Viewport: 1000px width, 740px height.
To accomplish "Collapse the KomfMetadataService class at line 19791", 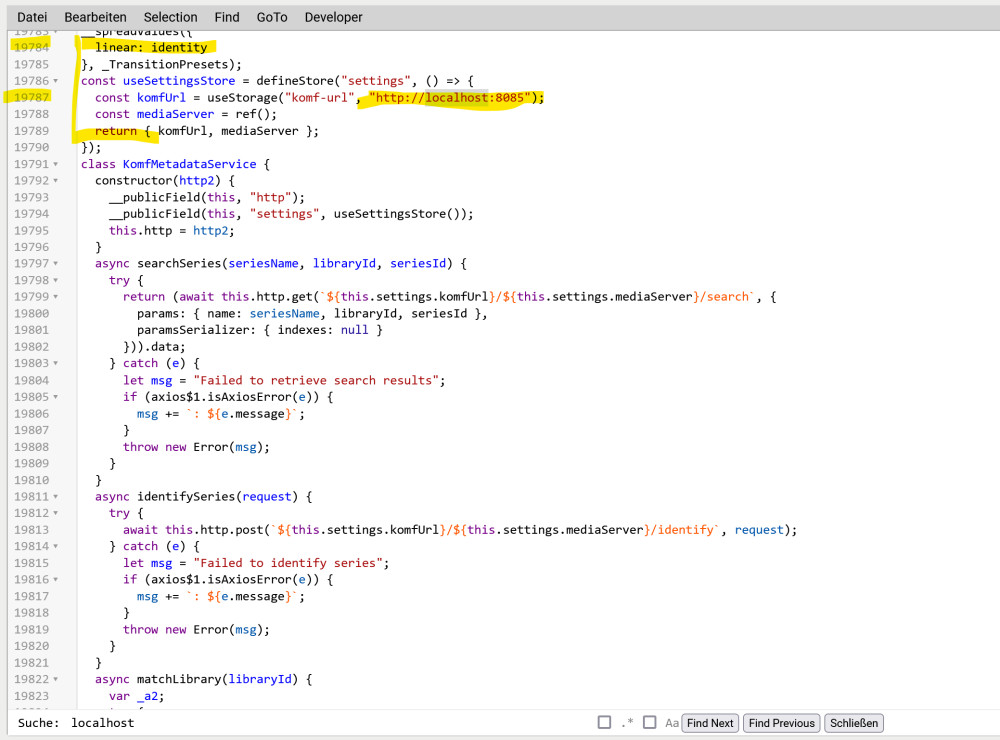I will (x=55, y=164).
